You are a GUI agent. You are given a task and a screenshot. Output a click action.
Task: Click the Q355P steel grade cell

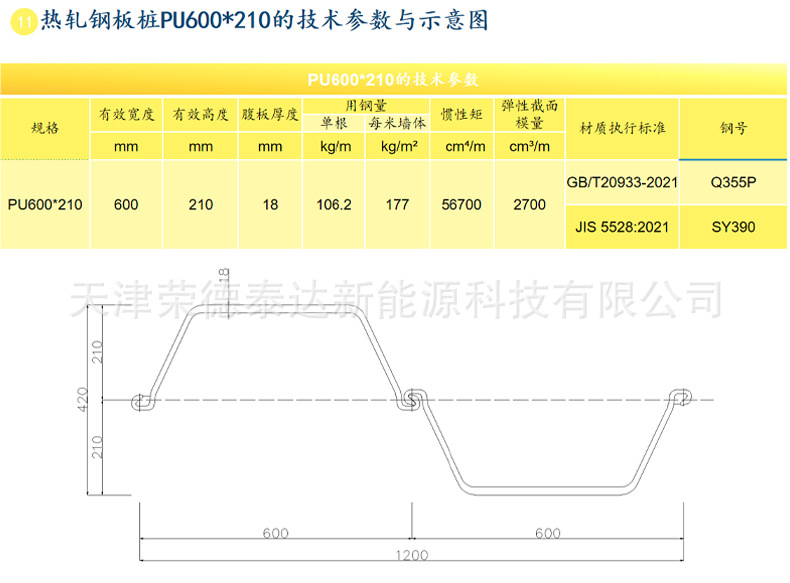tap(733, 182)
